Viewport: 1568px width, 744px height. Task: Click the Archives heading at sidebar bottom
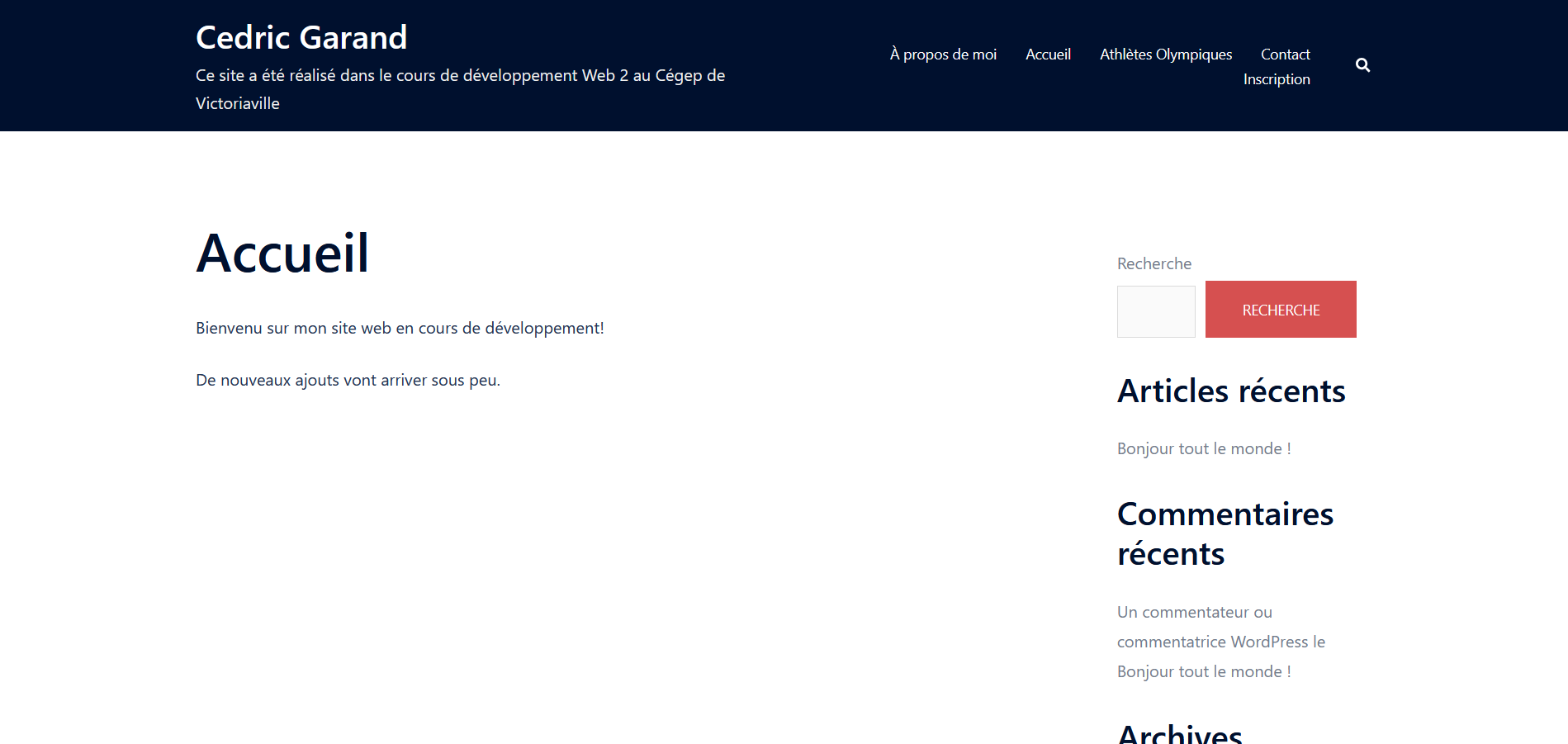pyautogui.click(x=1179, y=733)
